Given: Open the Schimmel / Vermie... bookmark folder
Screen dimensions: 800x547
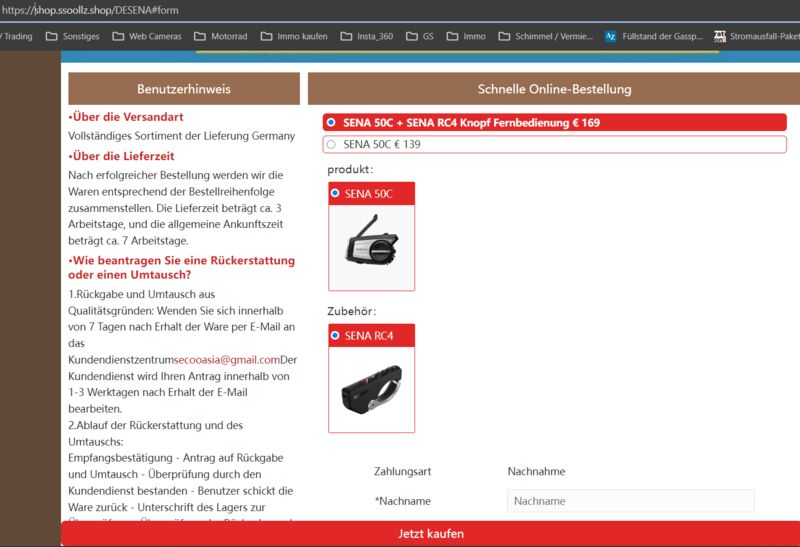Looking at the screenshot, I should [x=545, y=36].
